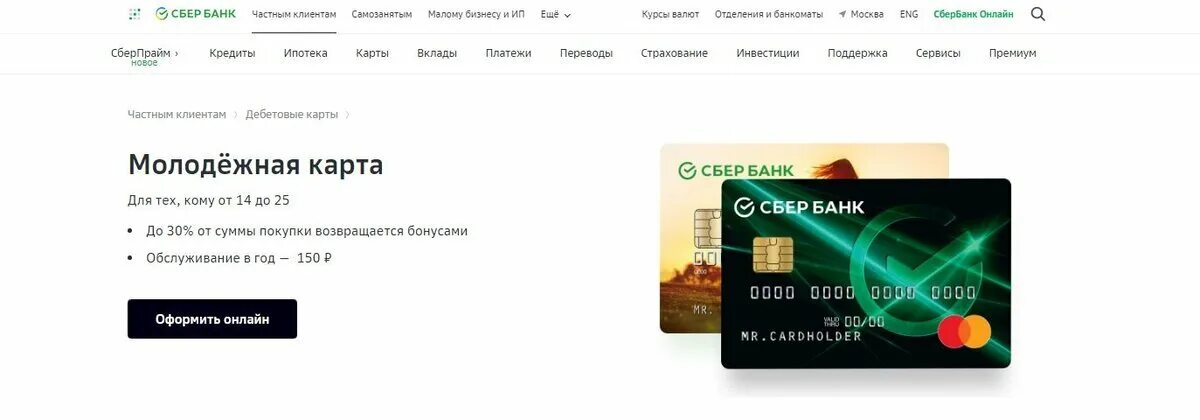Click the green dots ecosystem icon

pos(135,14)
